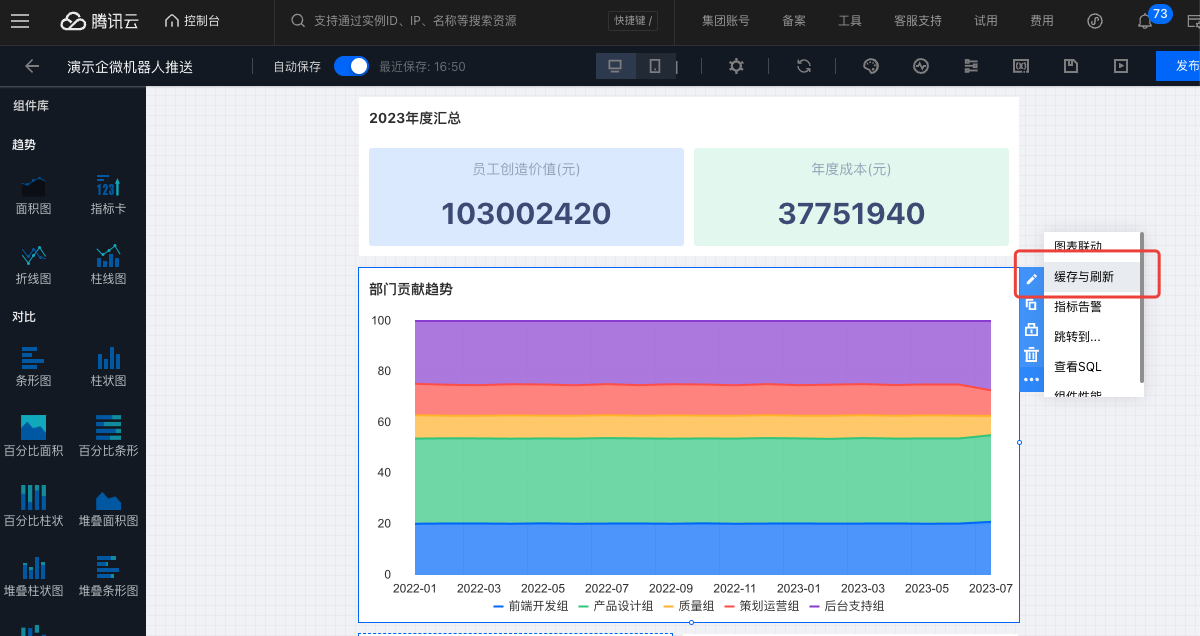Select 缓存与刷新 from the context menu
1200x636 pixels.
1083,276
